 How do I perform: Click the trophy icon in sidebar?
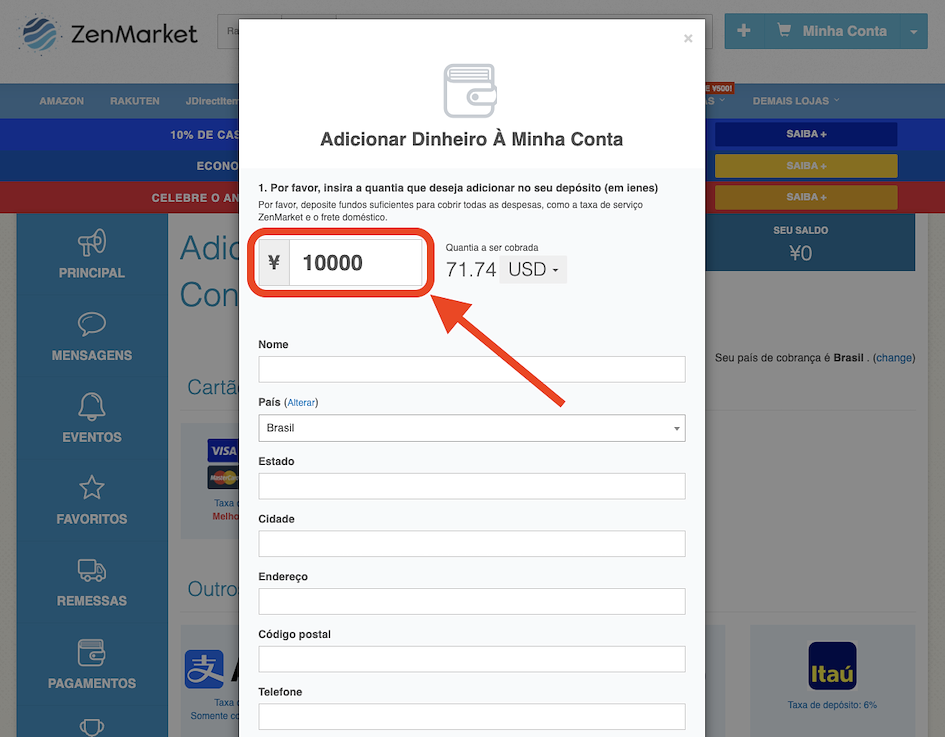tap(92, 727)
